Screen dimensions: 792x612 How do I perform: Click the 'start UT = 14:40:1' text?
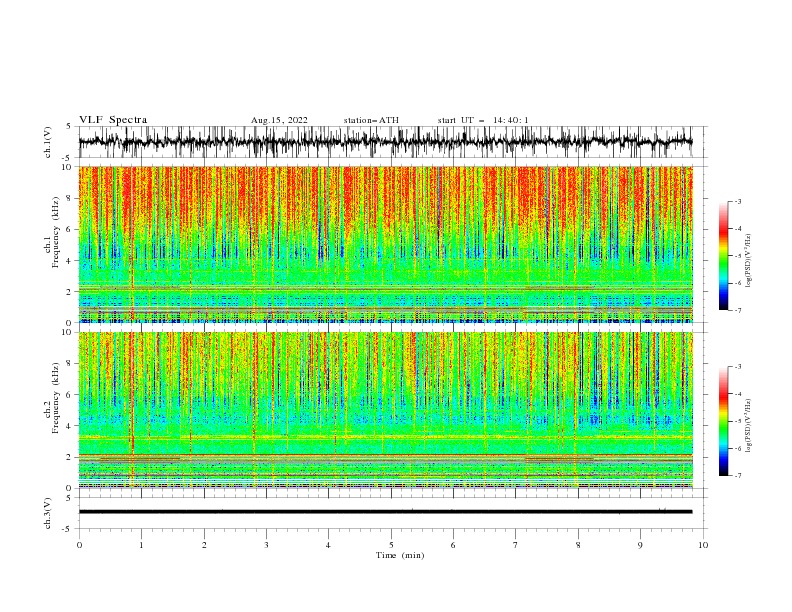point(483,120)
